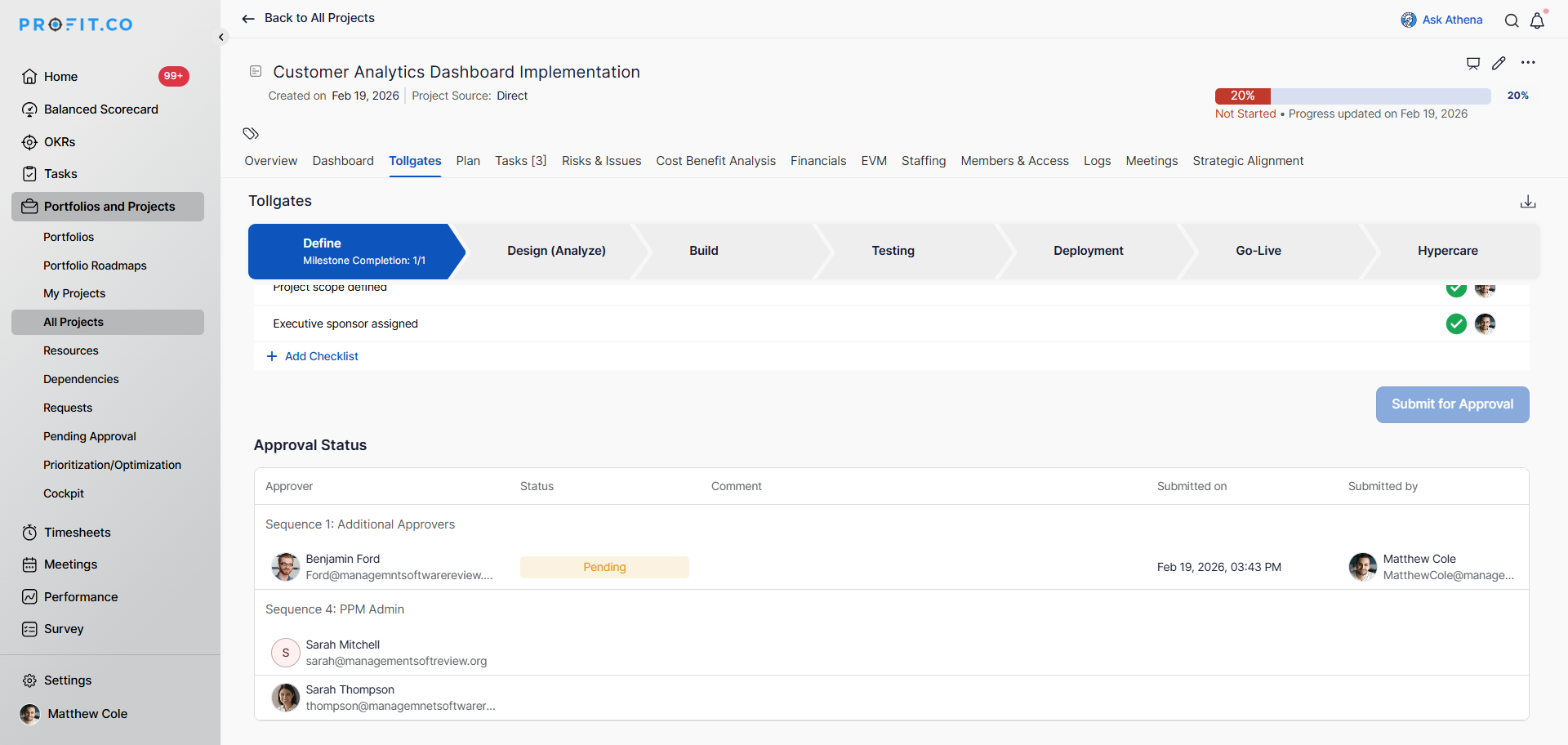Open the project comments icon
Screen dimensions: 1568x745
coord(1473,63)
